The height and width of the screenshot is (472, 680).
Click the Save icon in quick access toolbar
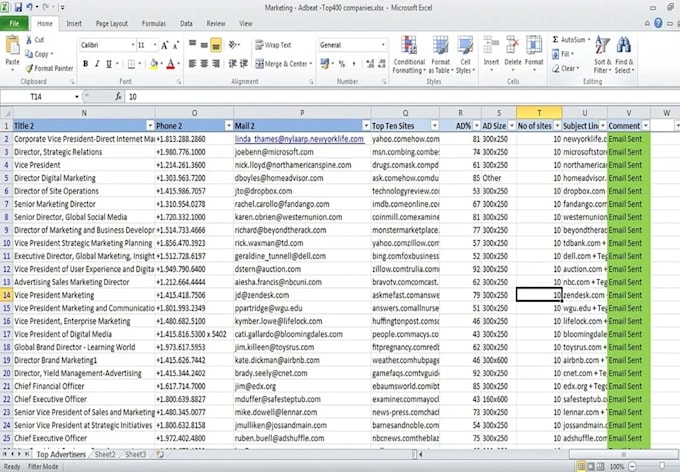click(18, 7)
